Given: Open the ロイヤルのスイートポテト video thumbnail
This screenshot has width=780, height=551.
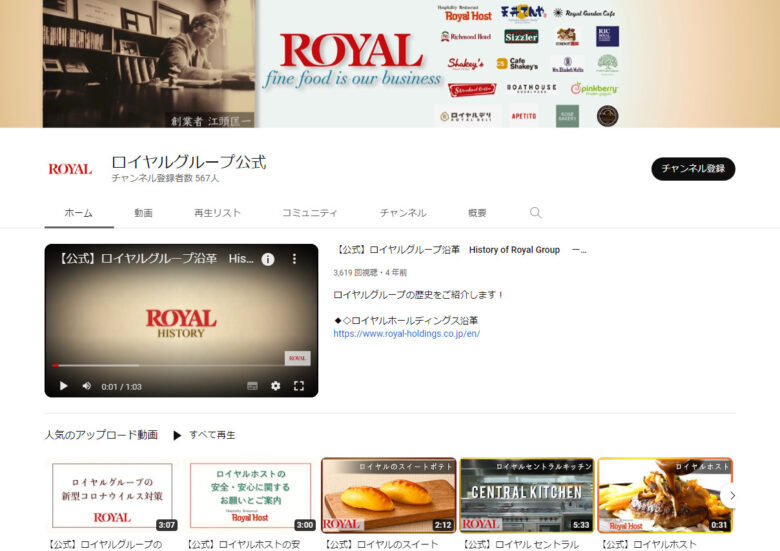Looking at the screenshot, I should (389, 495).
